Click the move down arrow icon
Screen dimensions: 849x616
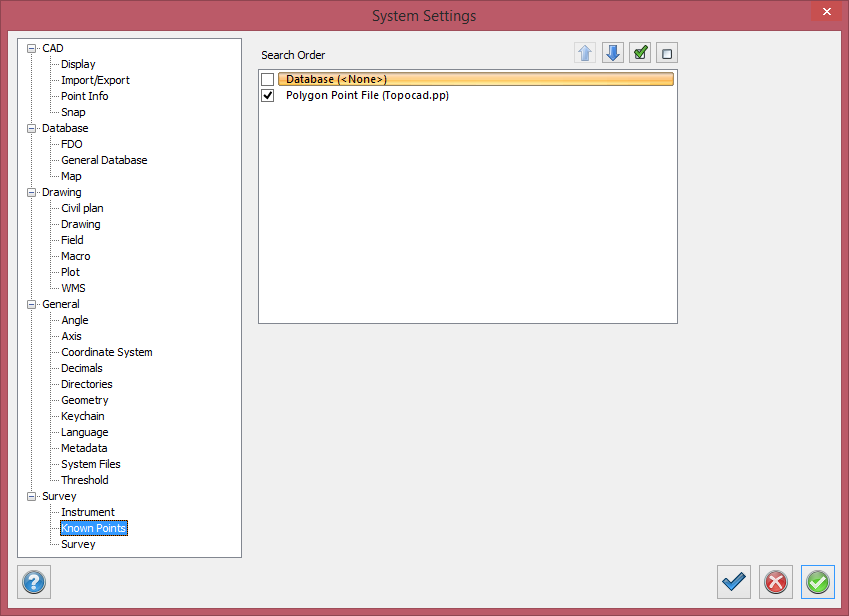pyautogui.click(x=613, y=53)
